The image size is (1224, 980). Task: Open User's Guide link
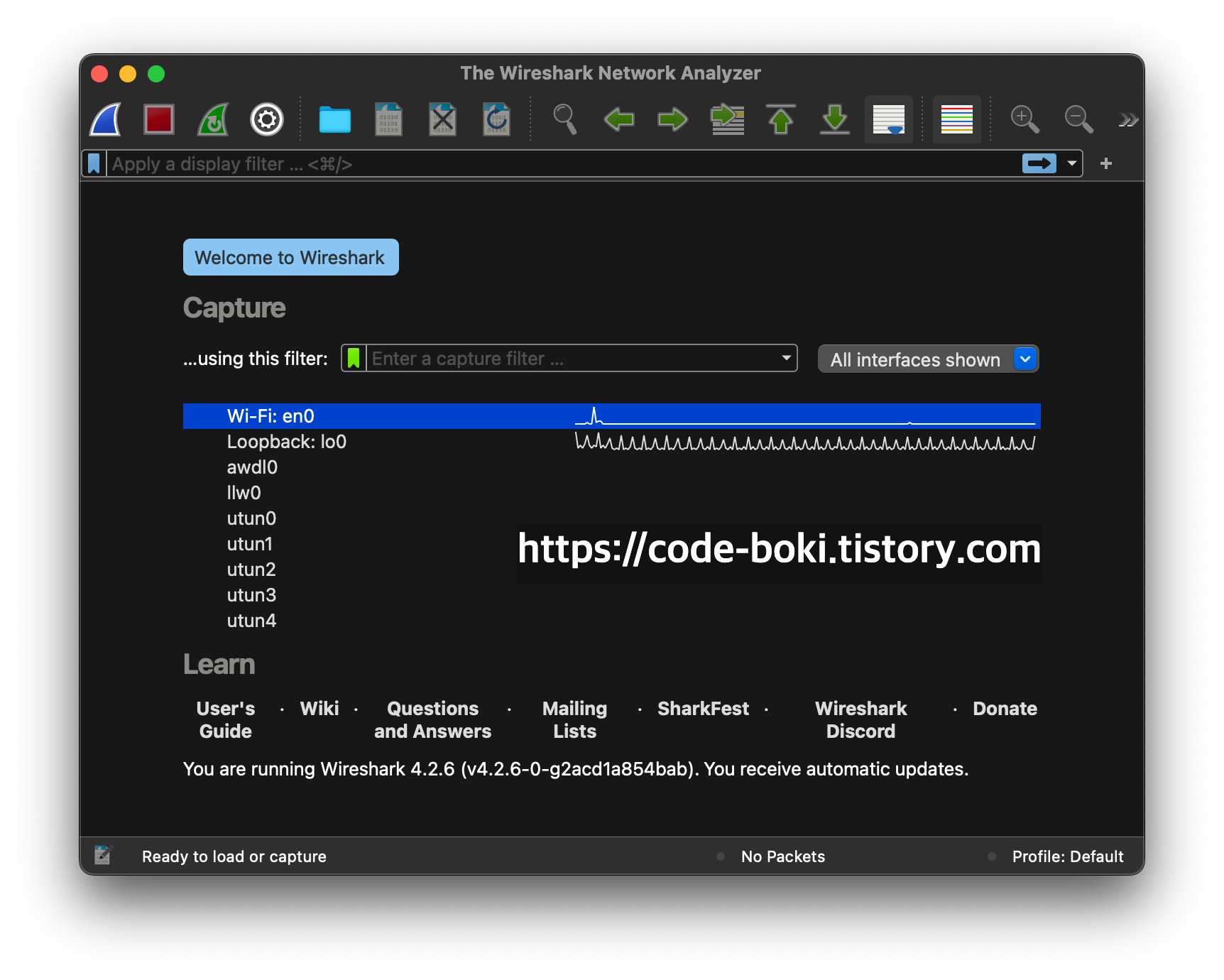226,720
